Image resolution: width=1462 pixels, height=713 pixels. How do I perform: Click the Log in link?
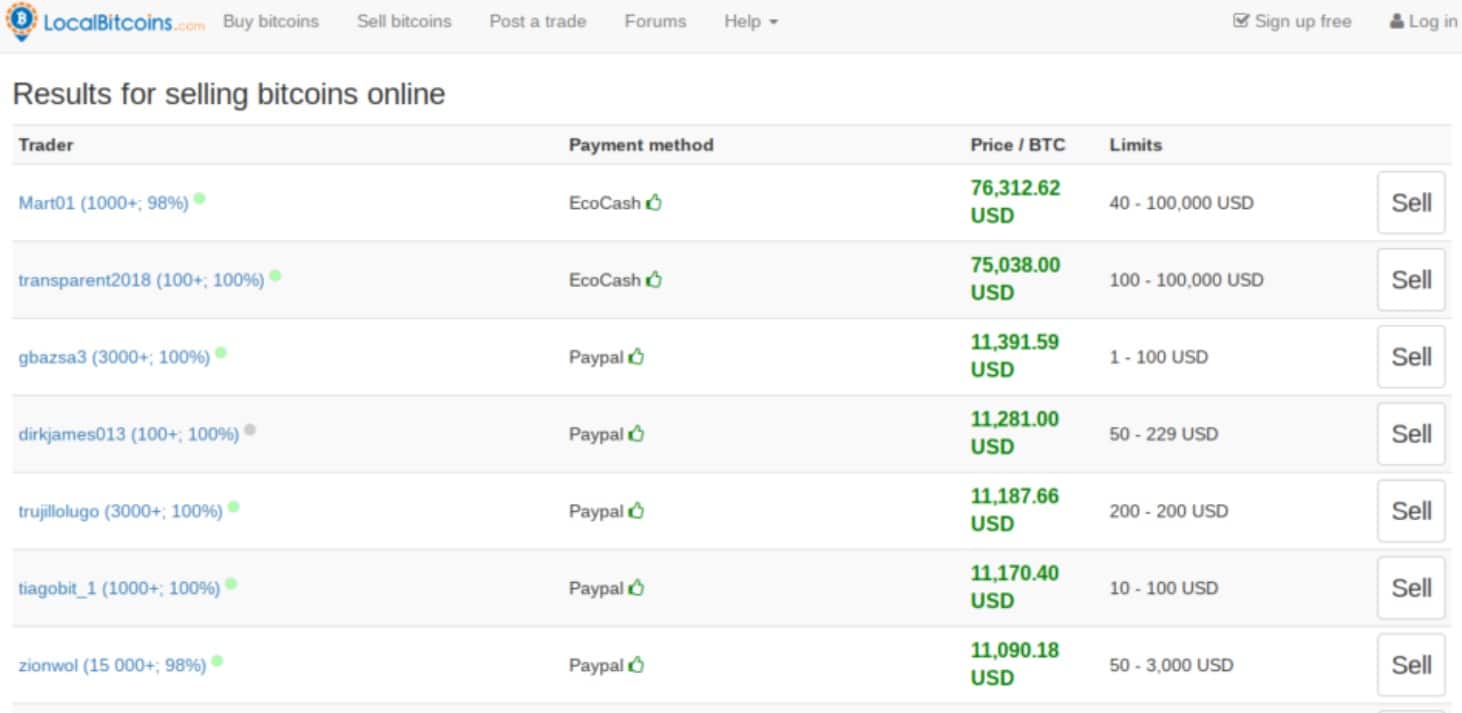click(1423, 21)
